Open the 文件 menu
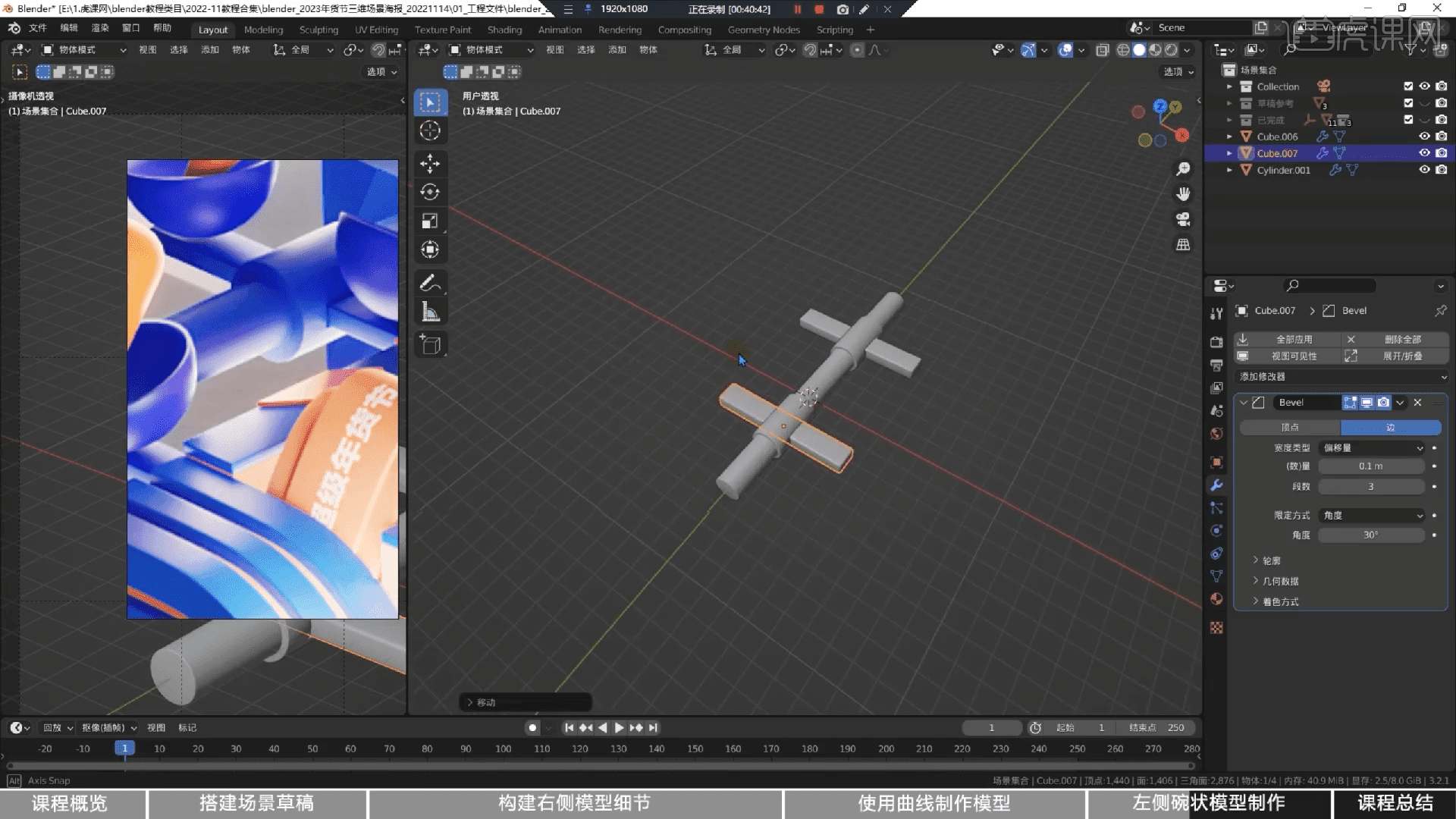Screen dimensions: 1456x819 click(x=37, y=28)
